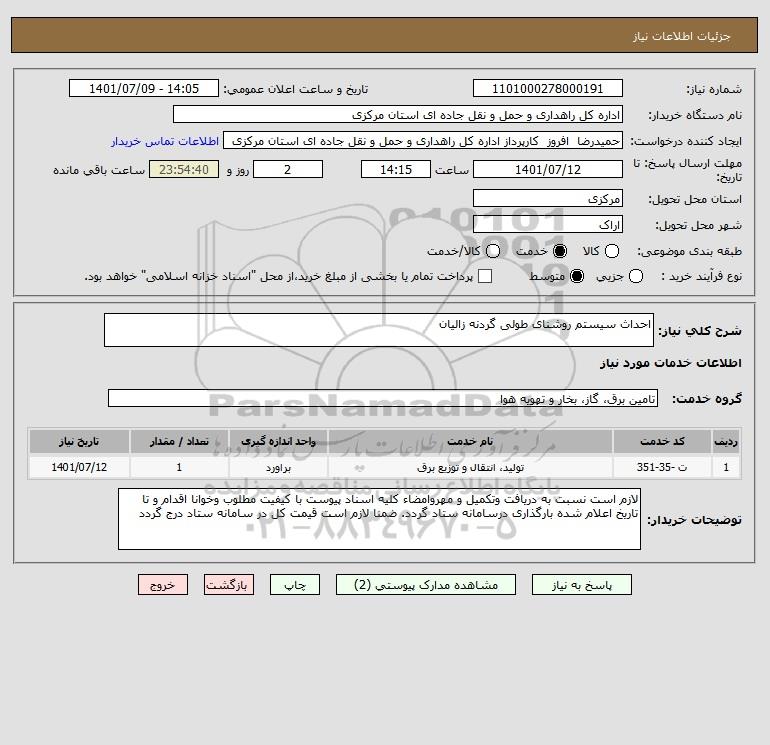Click the need number field 1101000278000191
Image resolution: width=770 pixels, height=745 pixels.
(x=548, y=88)
